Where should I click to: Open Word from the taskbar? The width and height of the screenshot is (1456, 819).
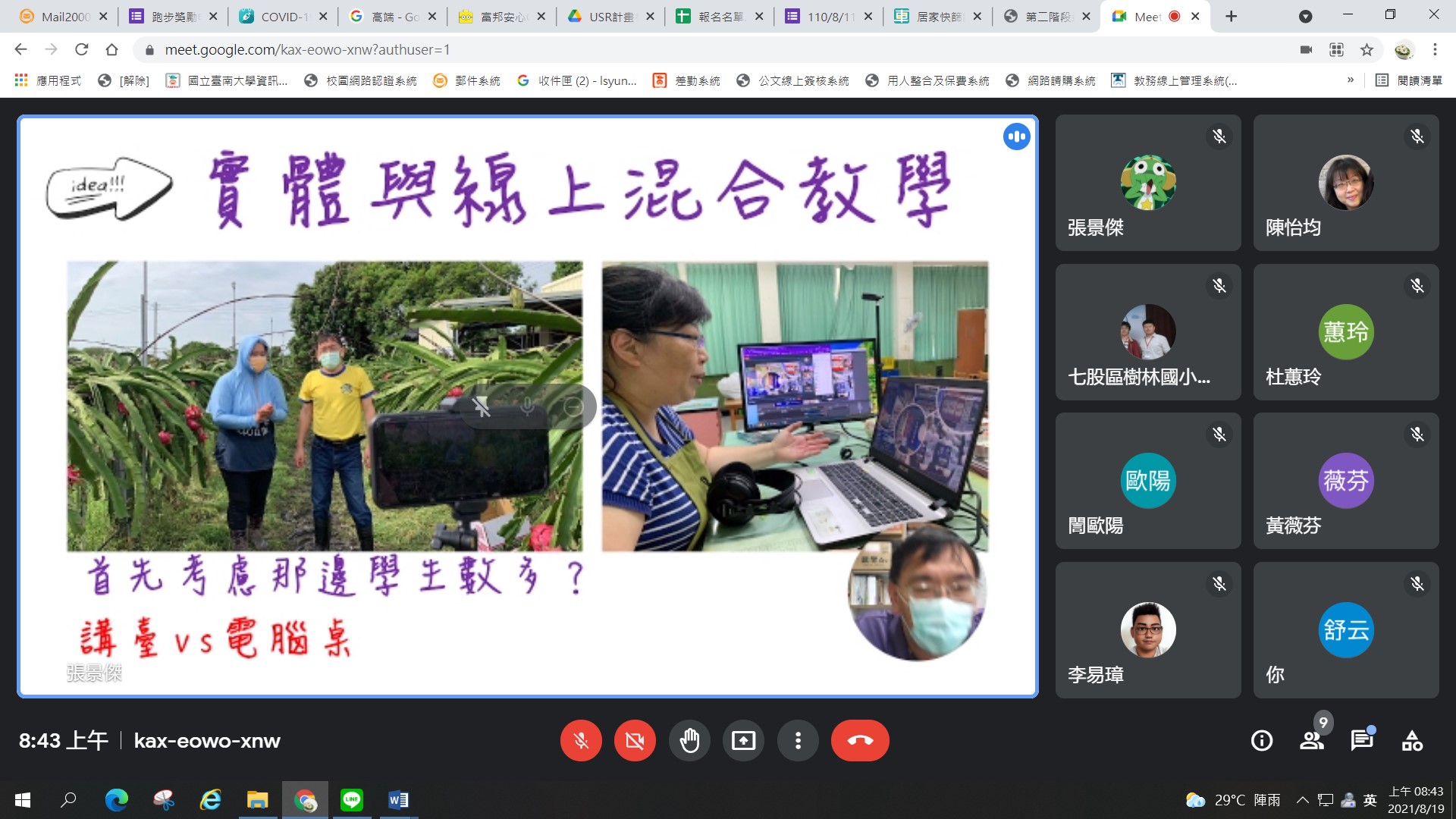click(x=399, y=800)
